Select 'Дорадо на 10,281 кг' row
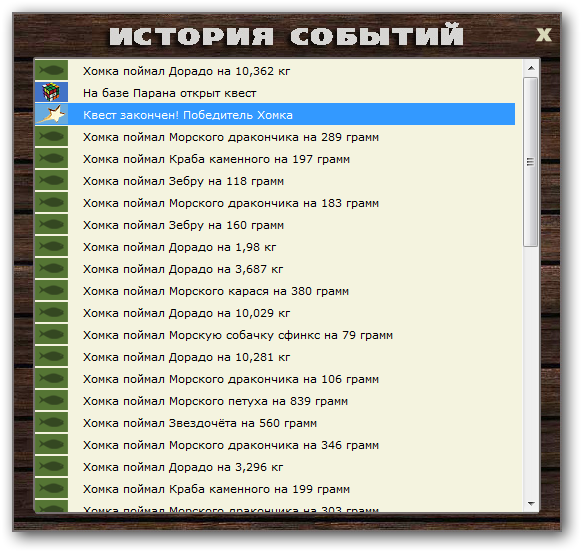 275,356
